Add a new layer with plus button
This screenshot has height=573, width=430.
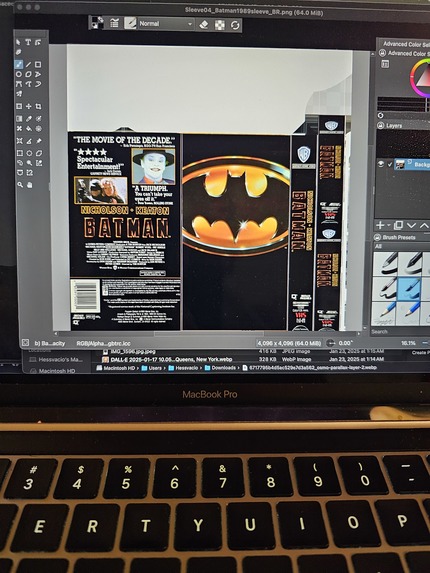pyautogui.click(x=380, y=225)
